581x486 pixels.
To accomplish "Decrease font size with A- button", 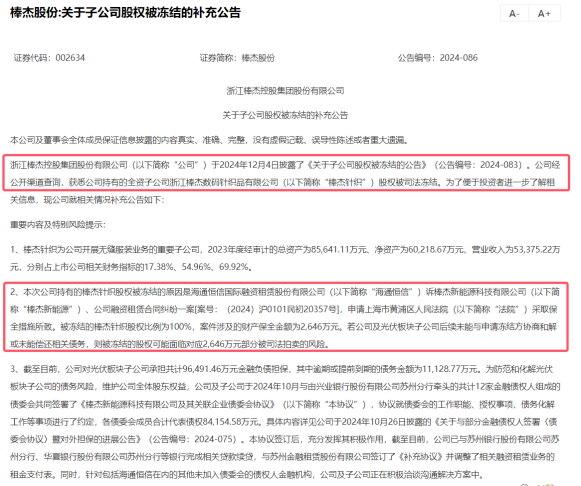I will tap(514, 14).
